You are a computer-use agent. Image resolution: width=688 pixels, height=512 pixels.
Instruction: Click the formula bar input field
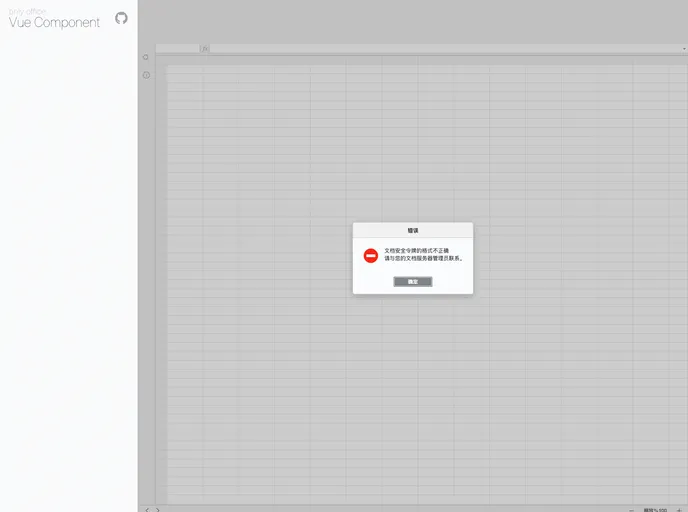coord(445,49)
